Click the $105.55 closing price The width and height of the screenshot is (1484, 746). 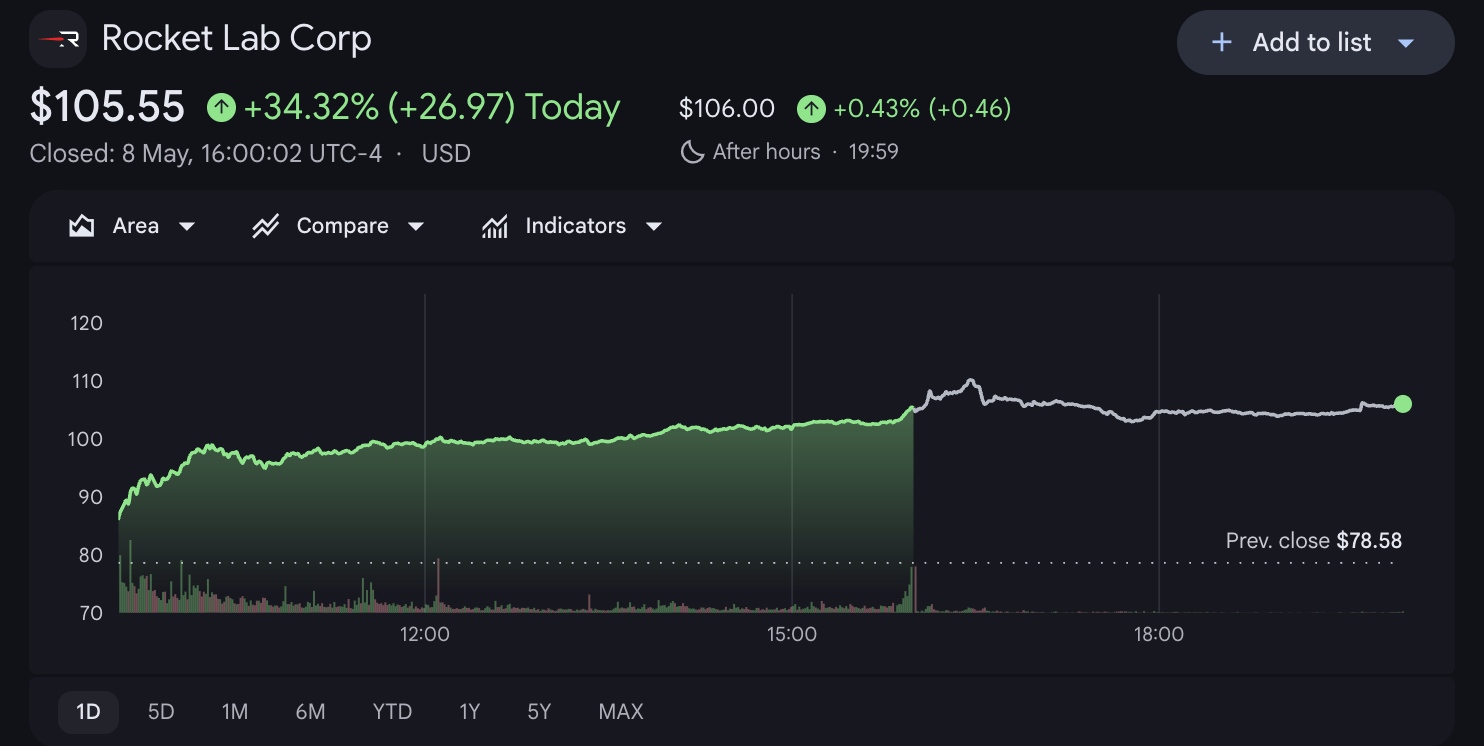point(107,106)
